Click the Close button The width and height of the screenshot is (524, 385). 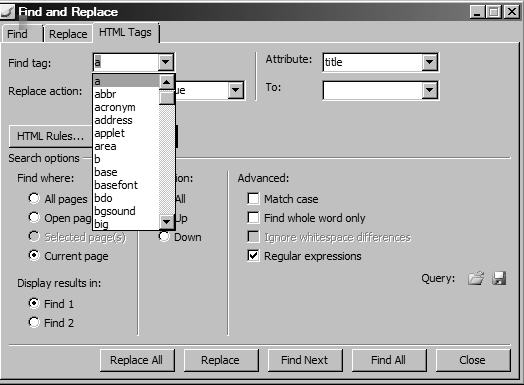[x=473, y=360]
